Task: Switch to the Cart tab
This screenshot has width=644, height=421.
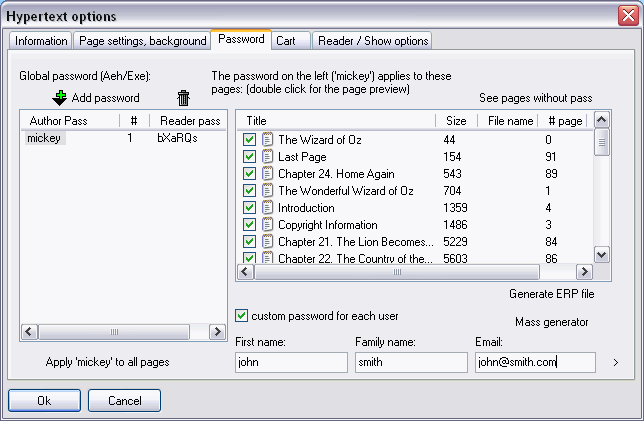Action: 290,41
